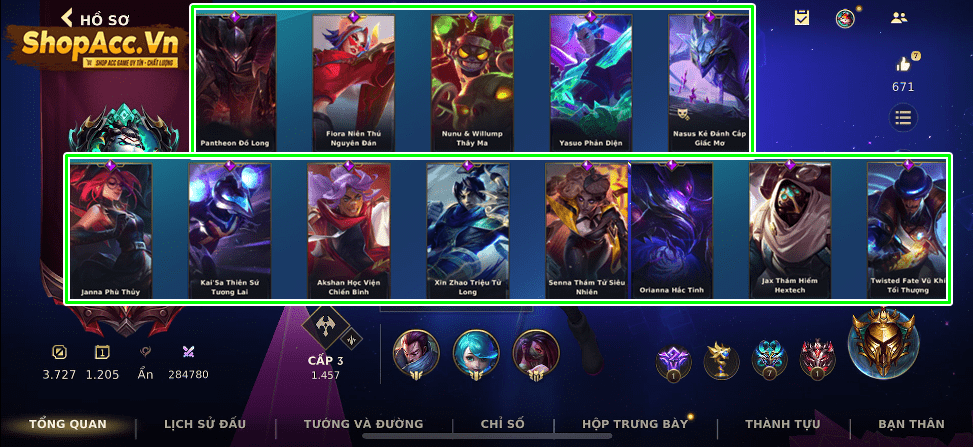Go back using the Hồ Sơ arrow
Image resolution: width=973 pixels, height=447 pixels.
[67, 17]
